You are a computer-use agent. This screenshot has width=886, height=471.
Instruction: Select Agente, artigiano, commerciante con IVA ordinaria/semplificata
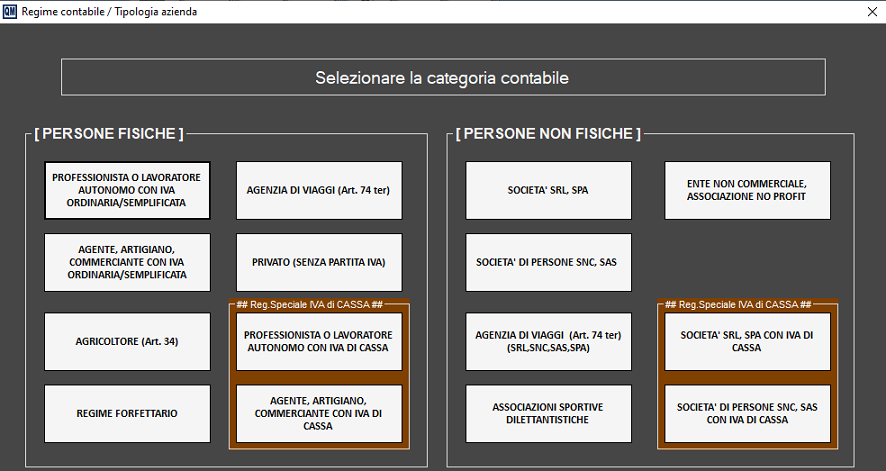click(127, 262)
